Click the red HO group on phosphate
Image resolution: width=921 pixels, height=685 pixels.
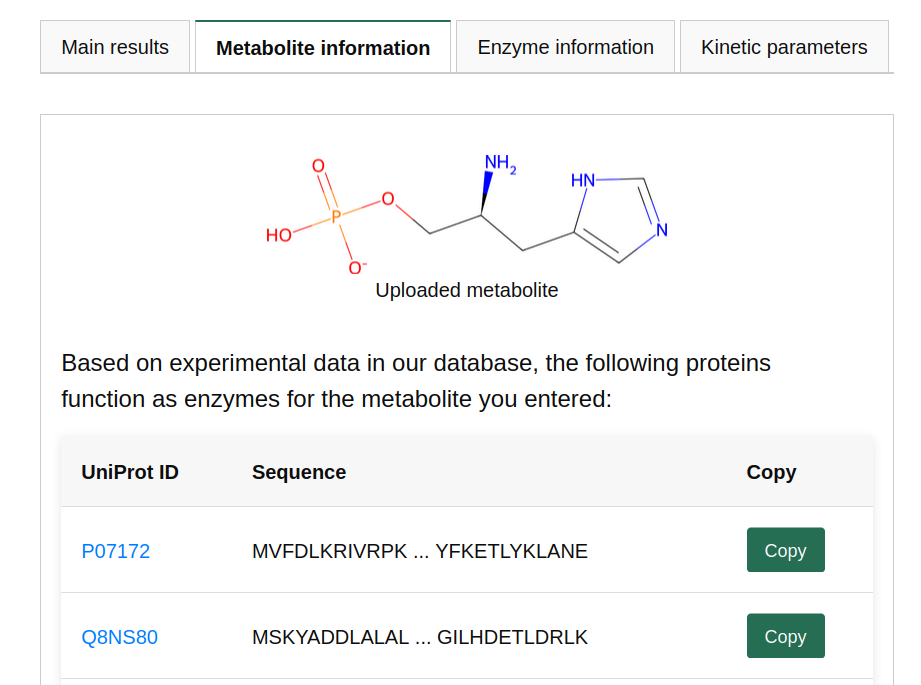coord(279,236)
